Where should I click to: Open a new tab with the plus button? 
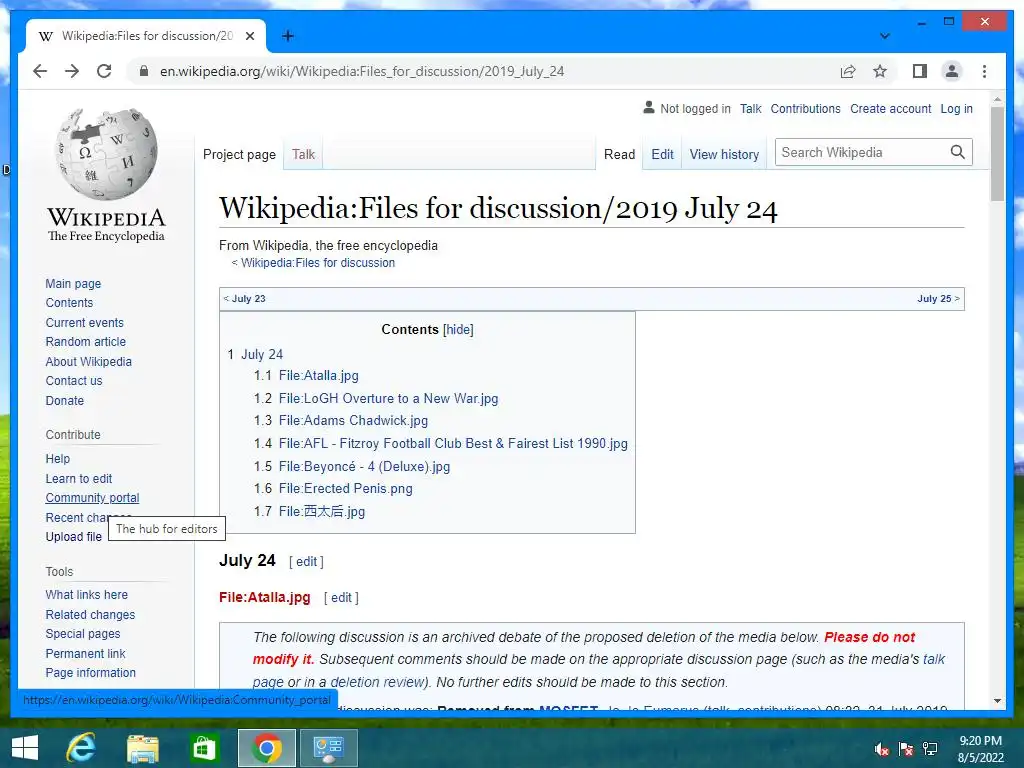pos(287,36)
